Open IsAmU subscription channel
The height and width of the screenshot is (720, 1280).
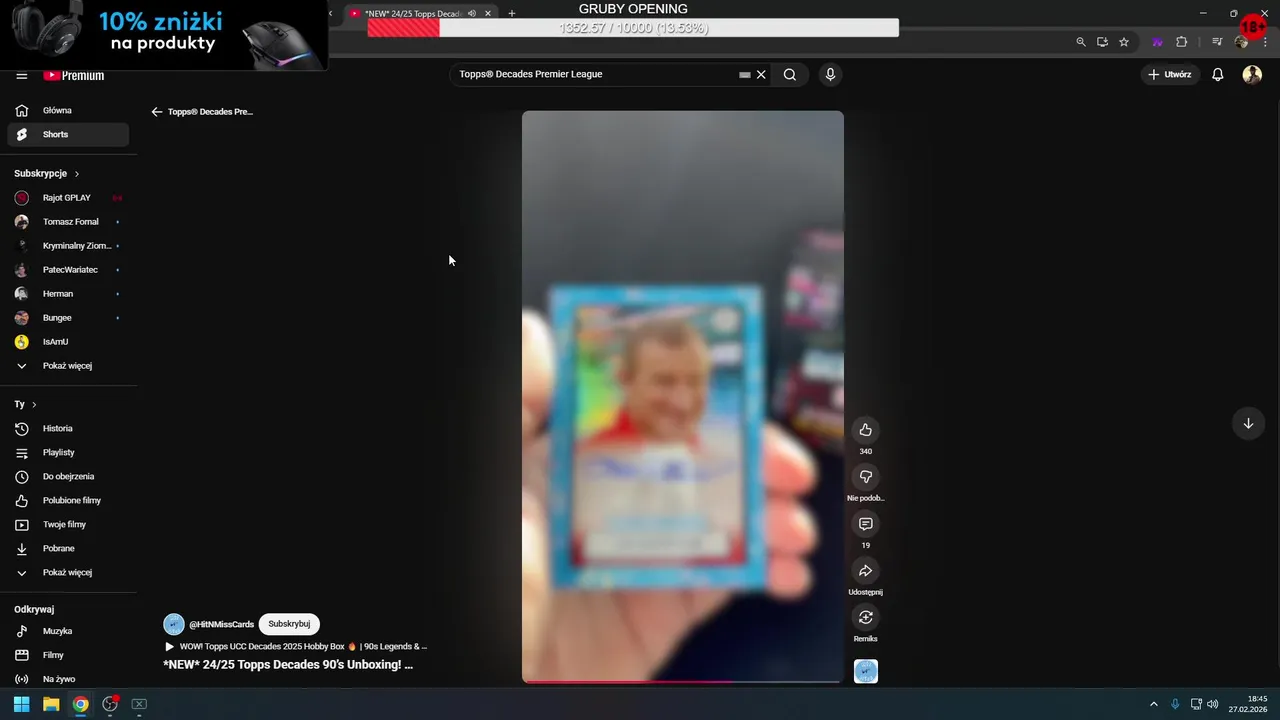[x=68, y=342]
